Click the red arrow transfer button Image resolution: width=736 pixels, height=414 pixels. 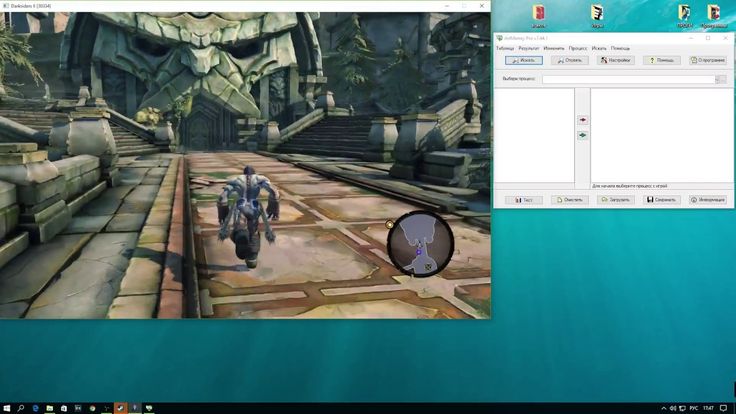tap(583, 120)
